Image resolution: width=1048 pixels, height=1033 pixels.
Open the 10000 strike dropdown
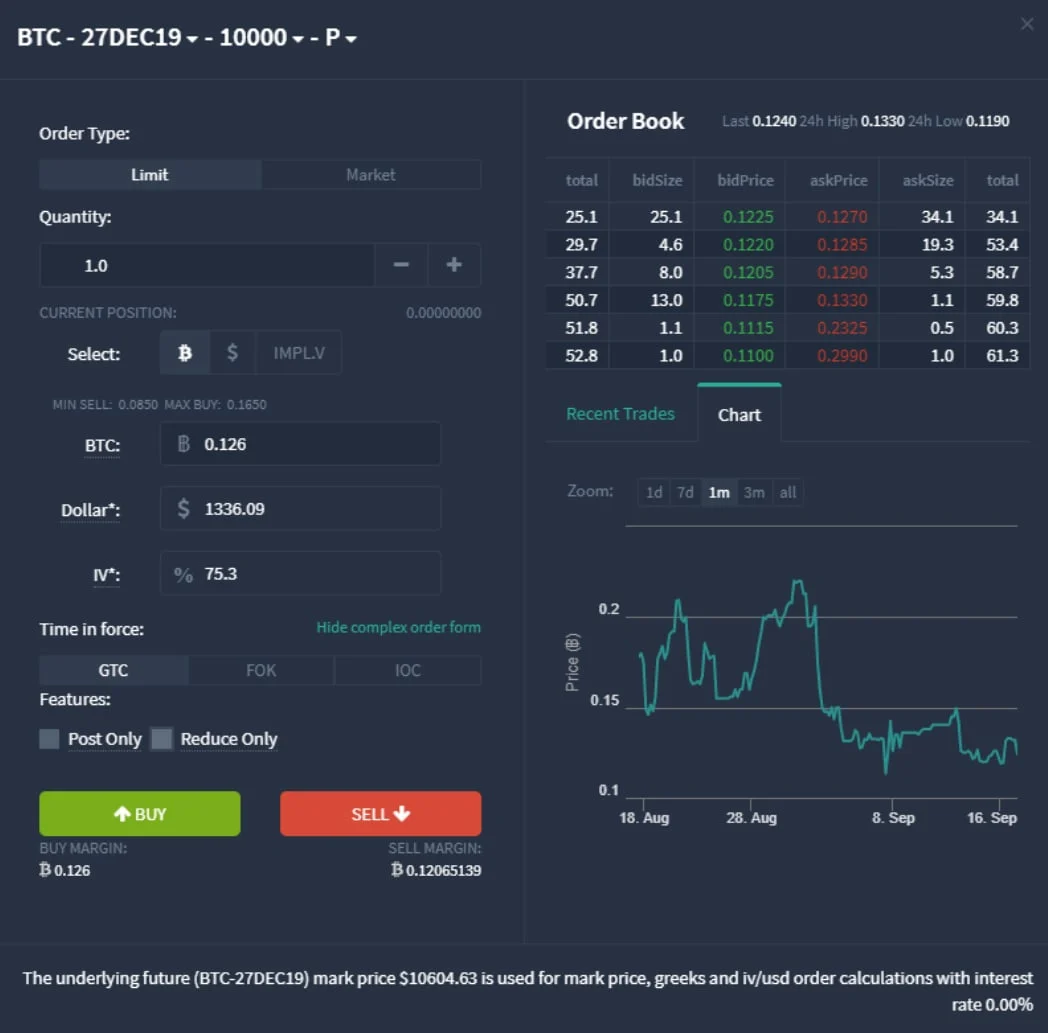point(261,37)
